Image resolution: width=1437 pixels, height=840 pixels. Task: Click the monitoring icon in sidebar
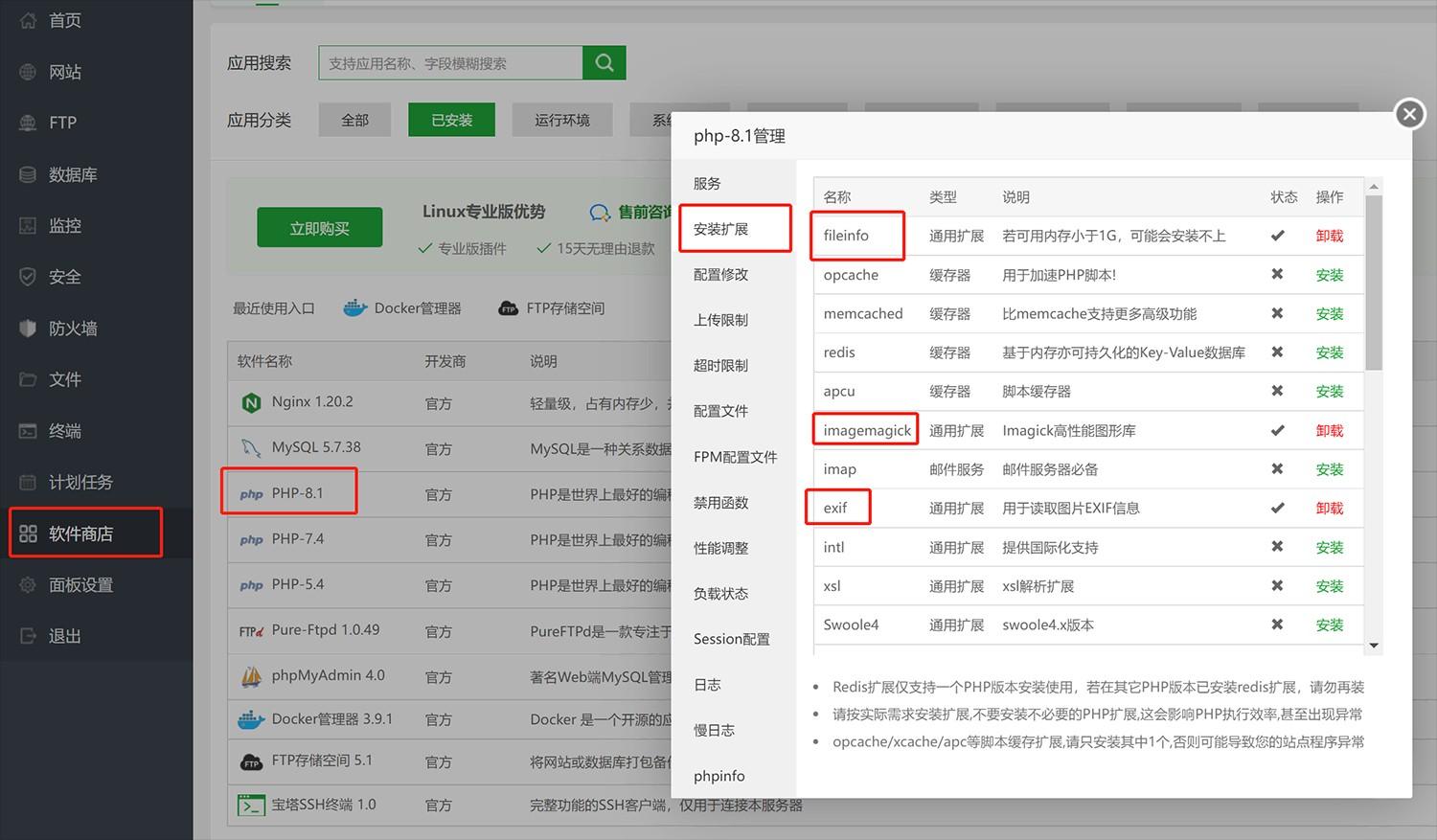coord(28,226)
